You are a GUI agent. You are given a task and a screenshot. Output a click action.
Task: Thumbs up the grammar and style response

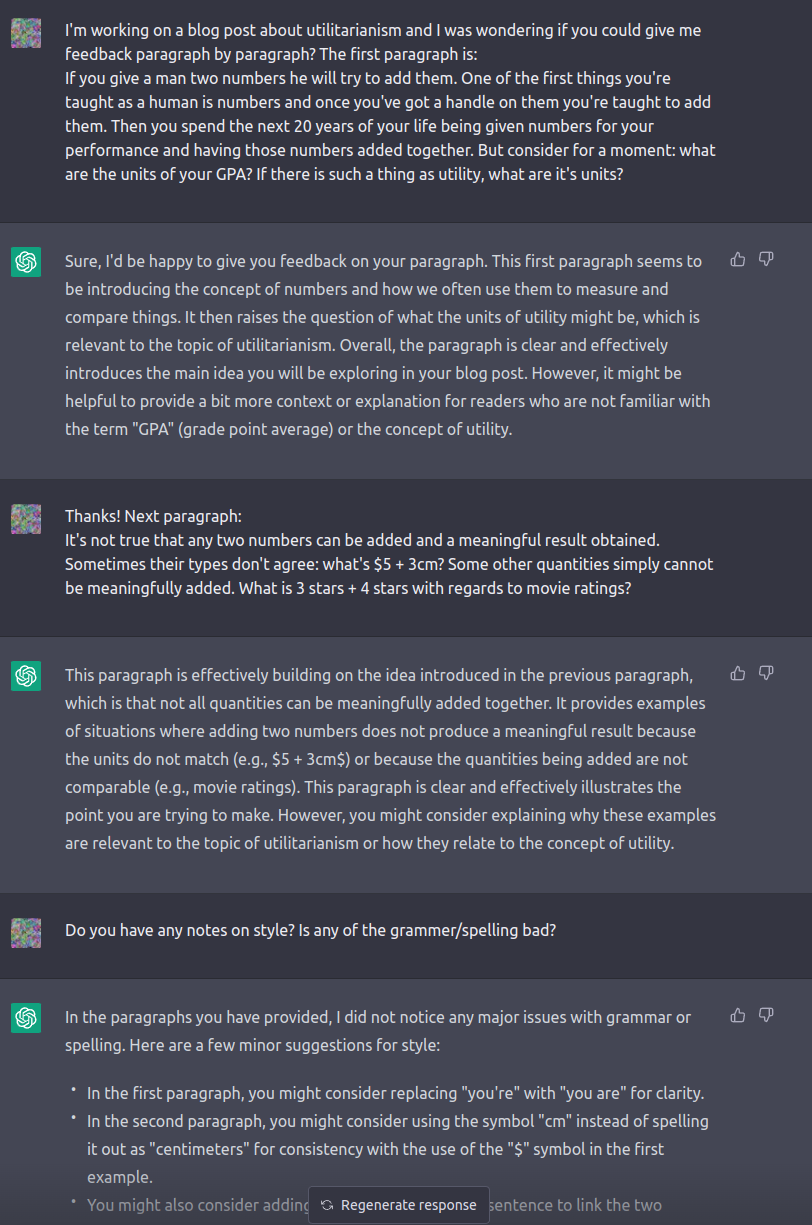(738, 1016)
